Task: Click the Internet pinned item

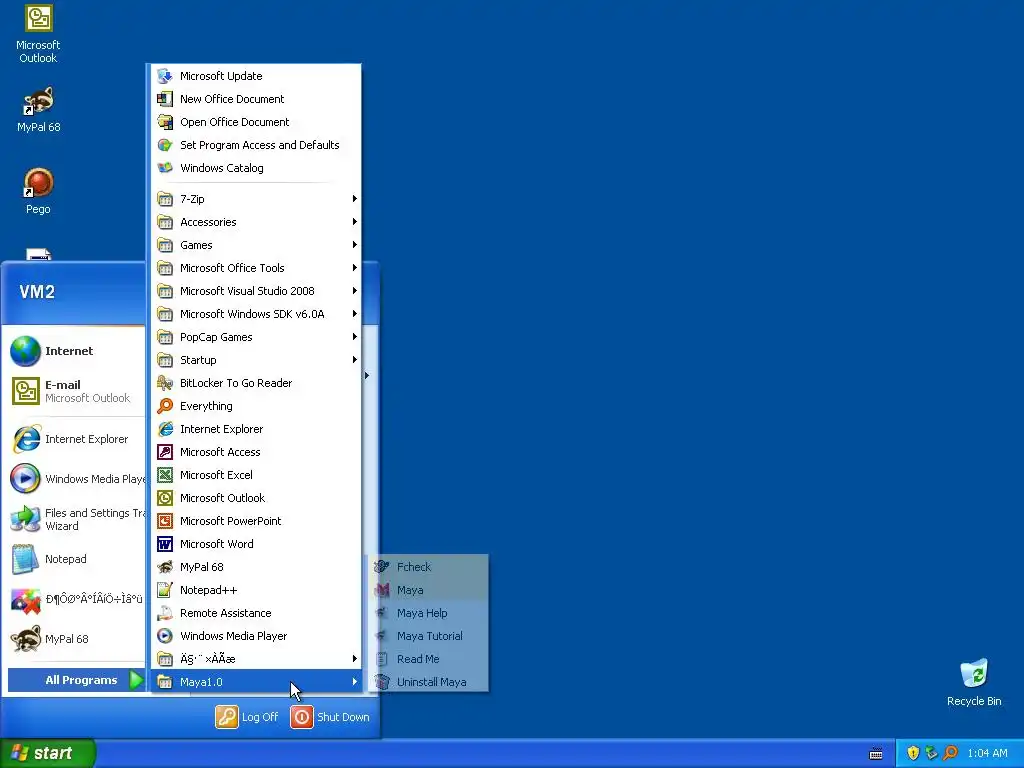Action: click(x=76, y=351)
